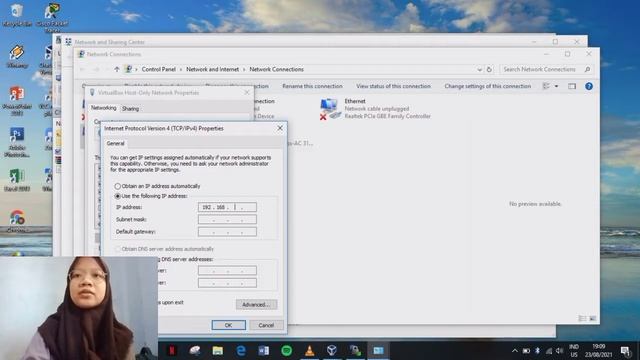The width and height of the screenshot is (640, 360).
Task: Select Obtain an IP address automatically
Action: pyautogui.click(x=118, y=186)
